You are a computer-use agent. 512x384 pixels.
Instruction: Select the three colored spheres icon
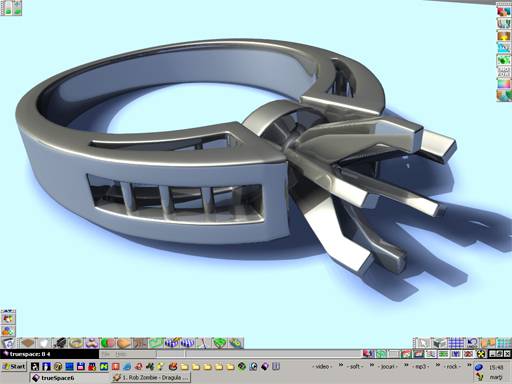[8, 331]
